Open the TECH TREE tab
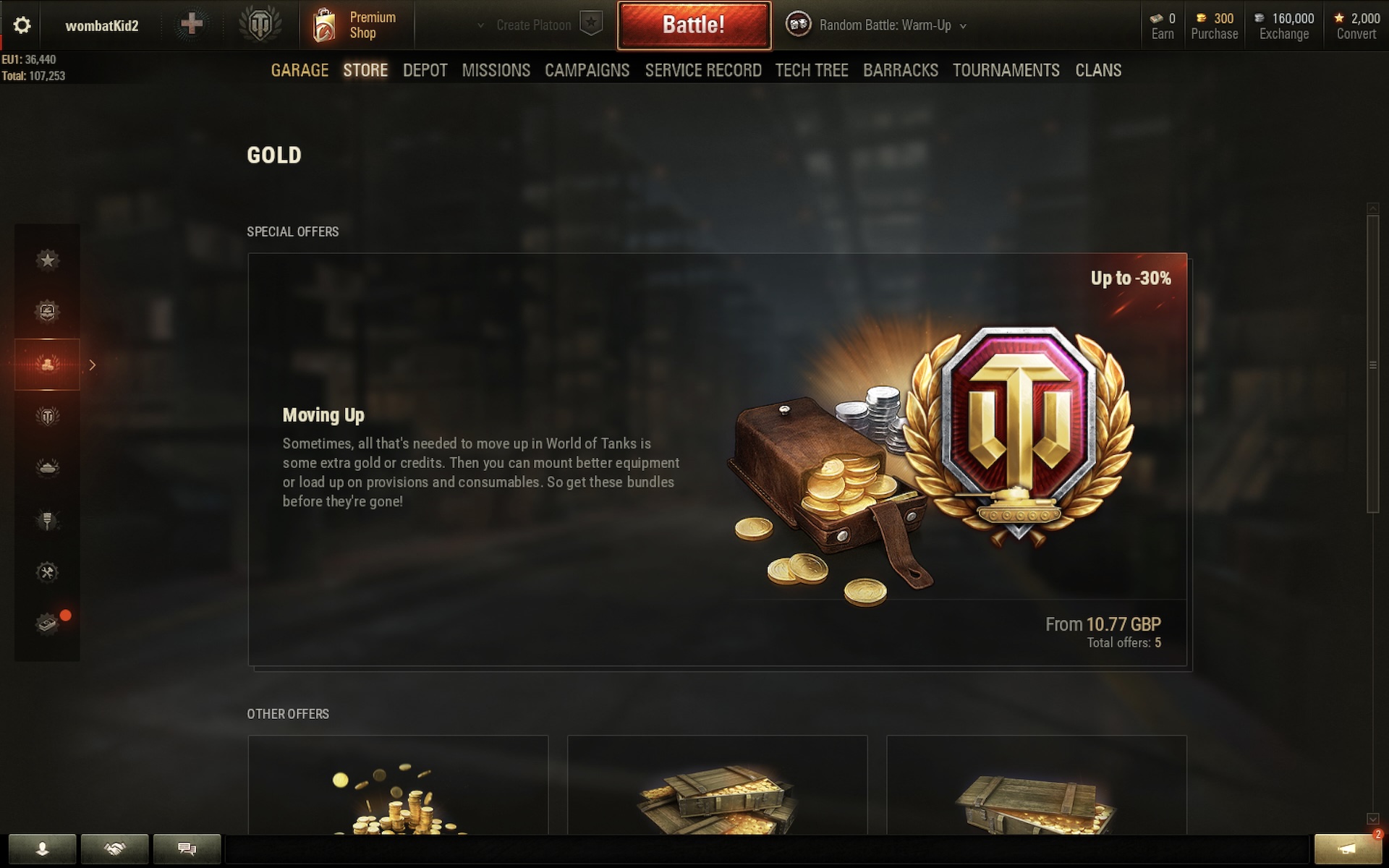 coord(812,70)
